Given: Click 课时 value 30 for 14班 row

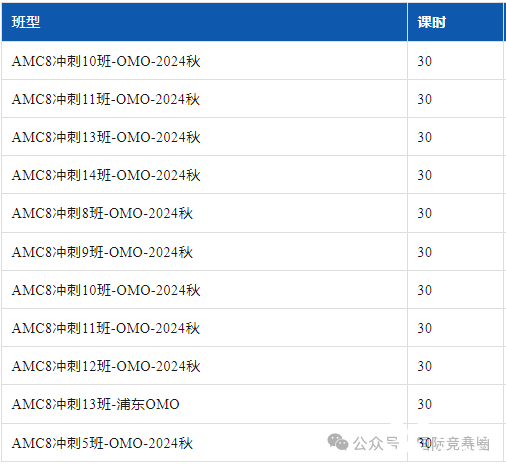Looking at the screenshot, I should (x=425, y=175).
